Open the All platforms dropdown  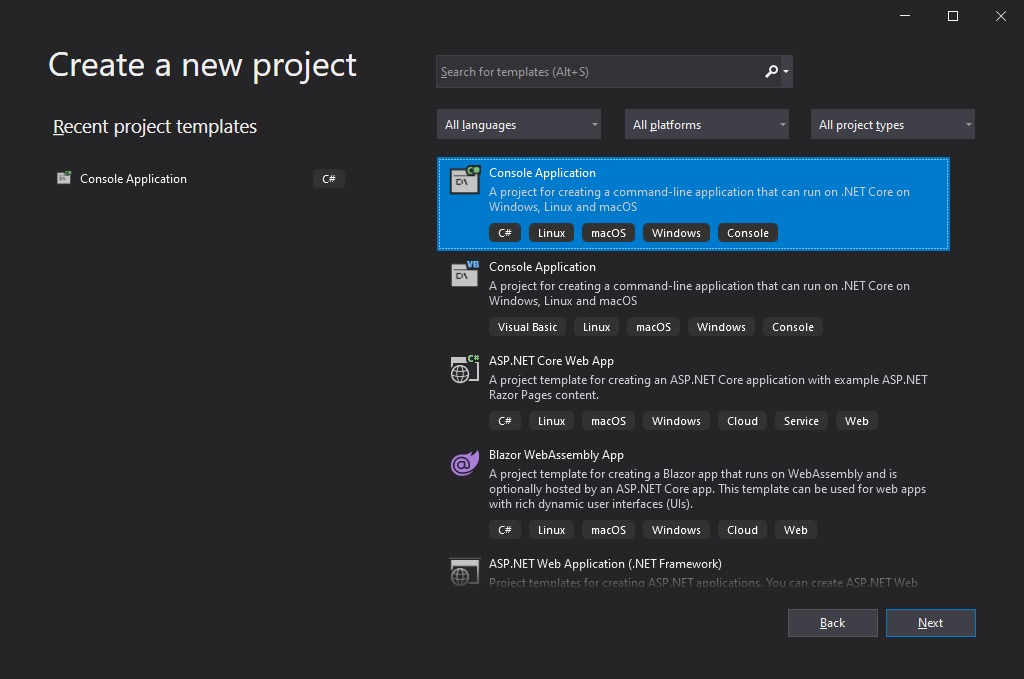pyautogui.click(x=706, y=124)
